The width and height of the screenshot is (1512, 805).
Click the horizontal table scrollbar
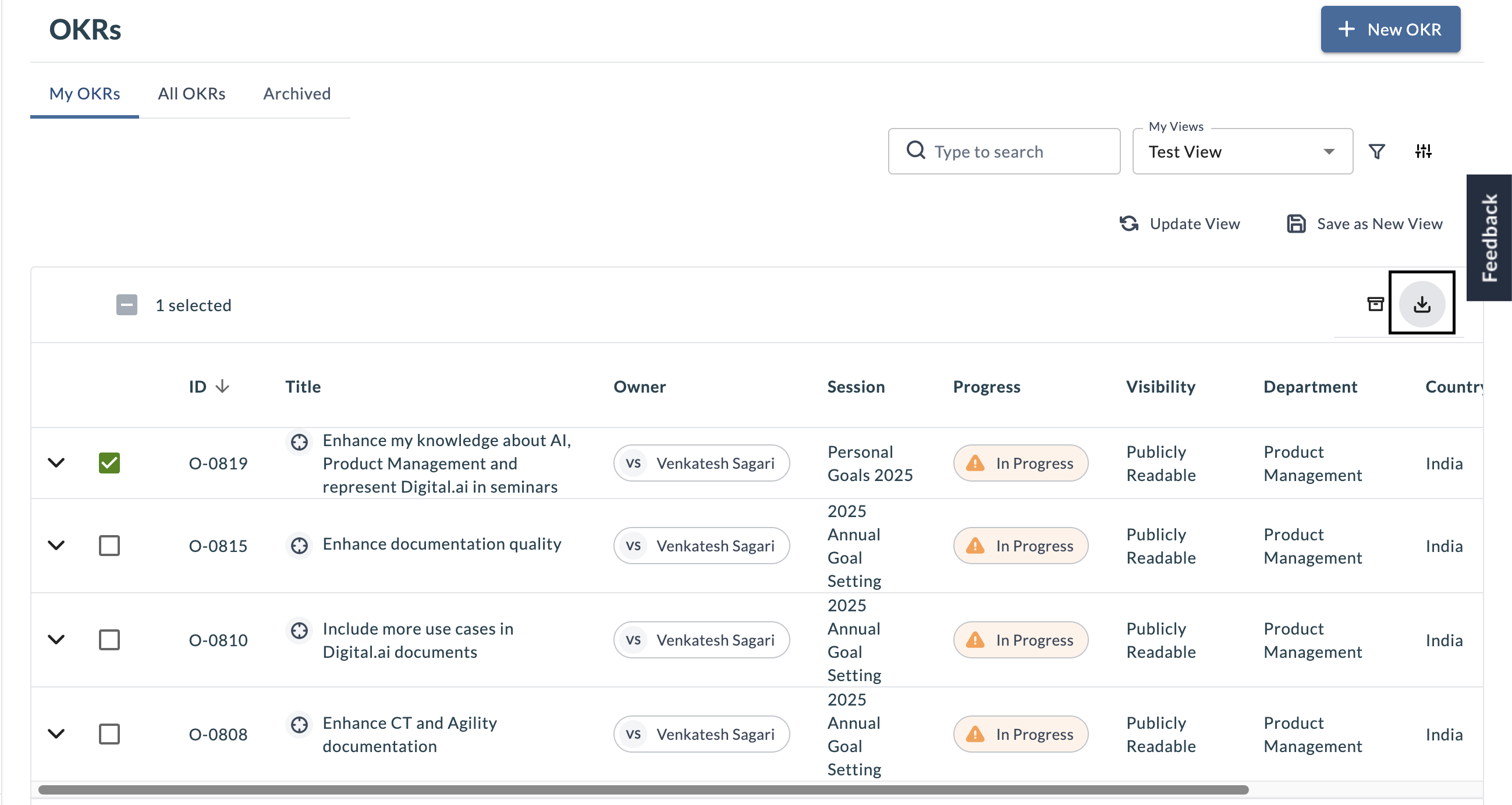point(643,790)
